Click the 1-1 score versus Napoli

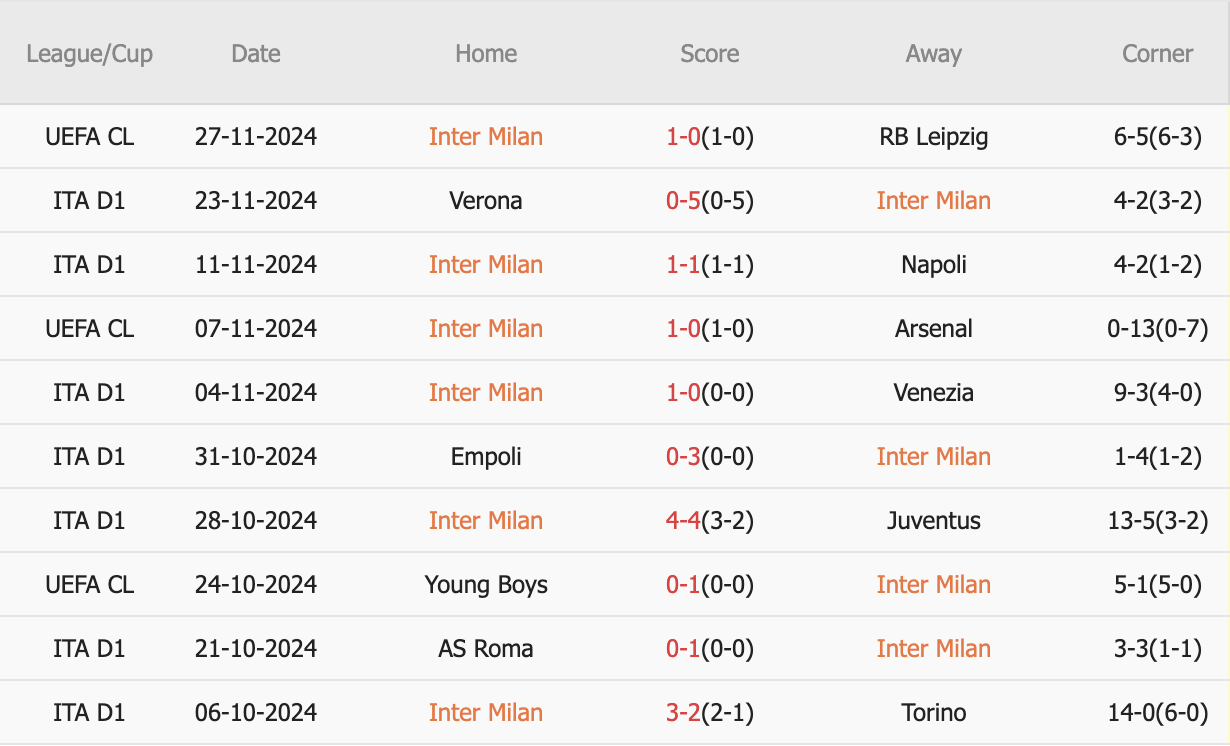[x=684, y=264]
